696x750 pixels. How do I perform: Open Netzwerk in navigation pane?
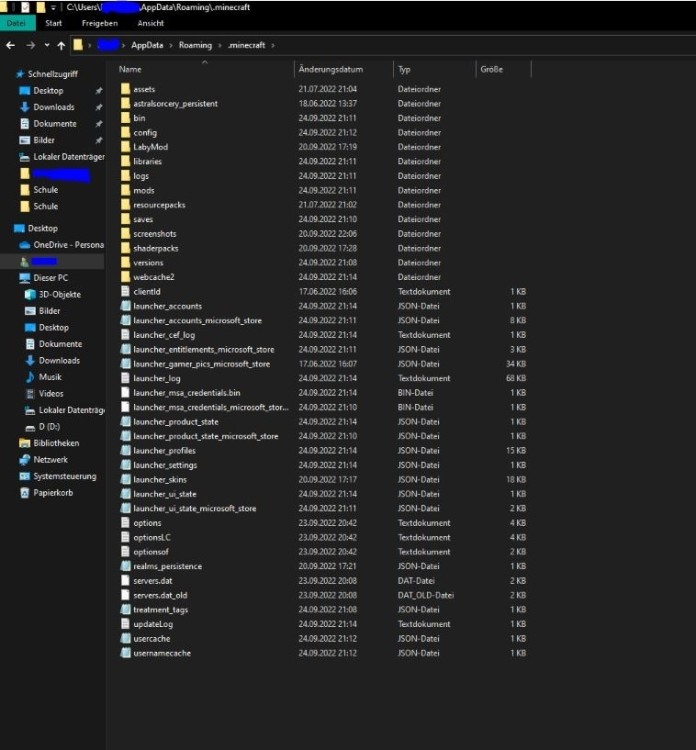click(50, 460)
